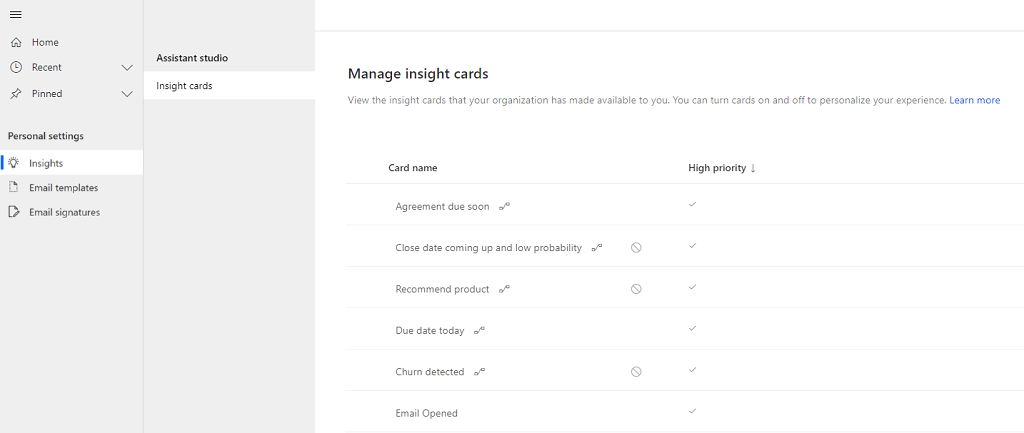Click the blocked icon on Close date row
Image resolution: width=1024 pixels, height=433 pixels.
coord(636,247)
